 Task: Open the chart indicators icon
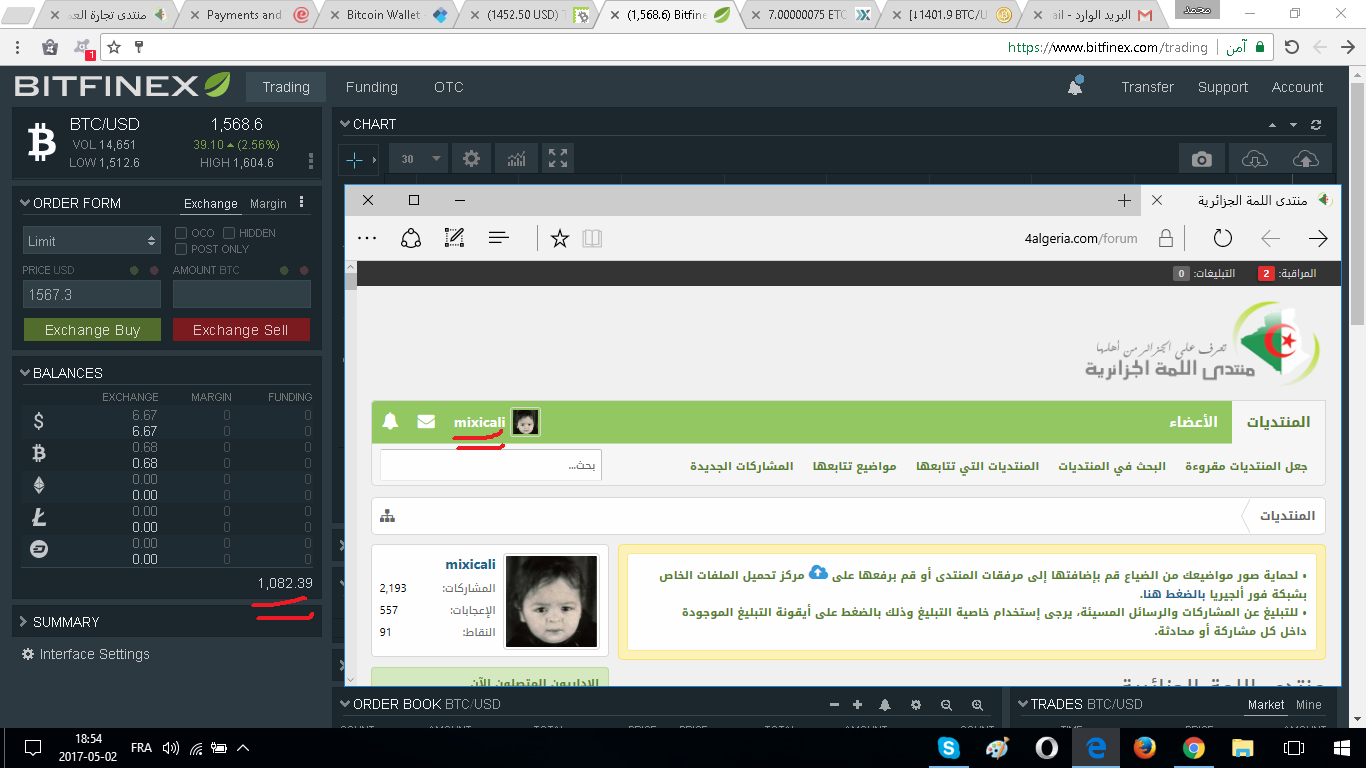pos(516,159)
